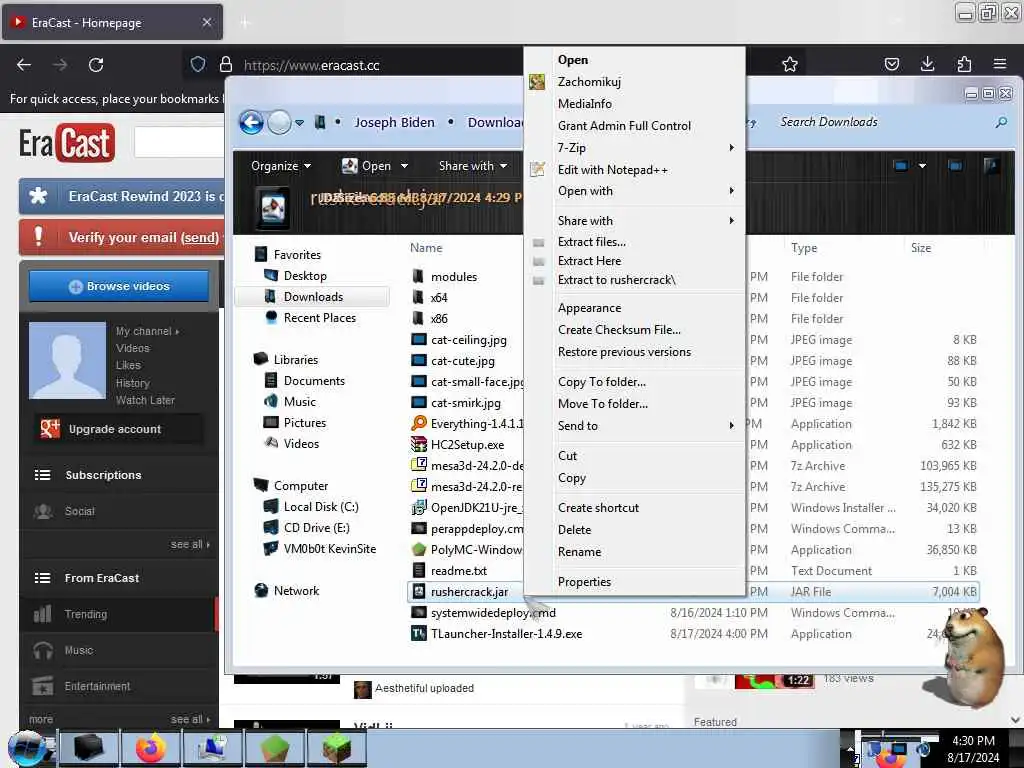Screen dimensions: 1024x768
Task: Select readme.txt file
Action: pos(458,571)
